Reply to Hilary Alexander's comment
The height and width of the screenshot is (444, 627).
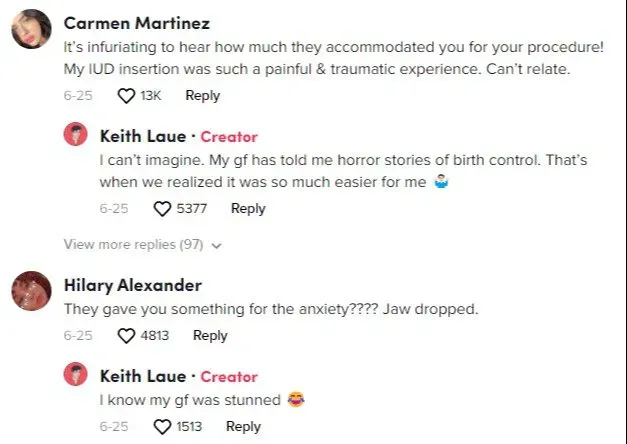210,336
